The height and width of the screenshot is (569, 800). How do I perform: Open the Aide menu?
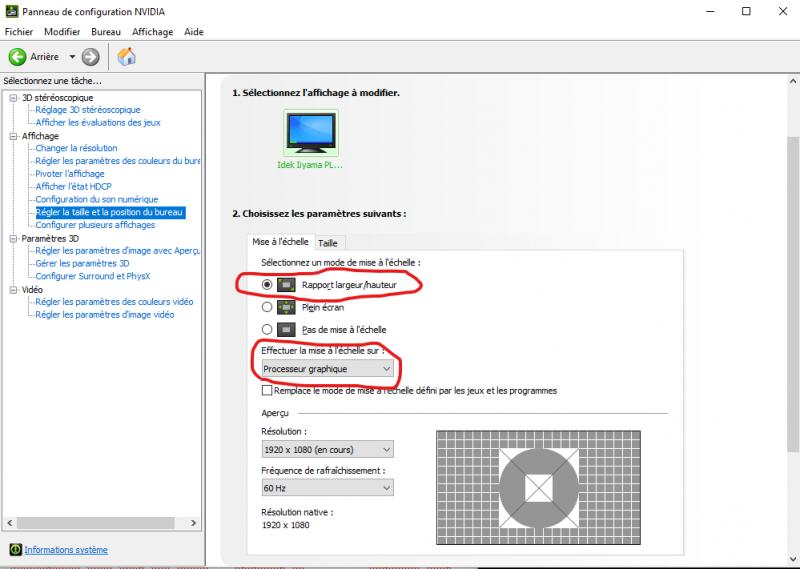[194, 32]
